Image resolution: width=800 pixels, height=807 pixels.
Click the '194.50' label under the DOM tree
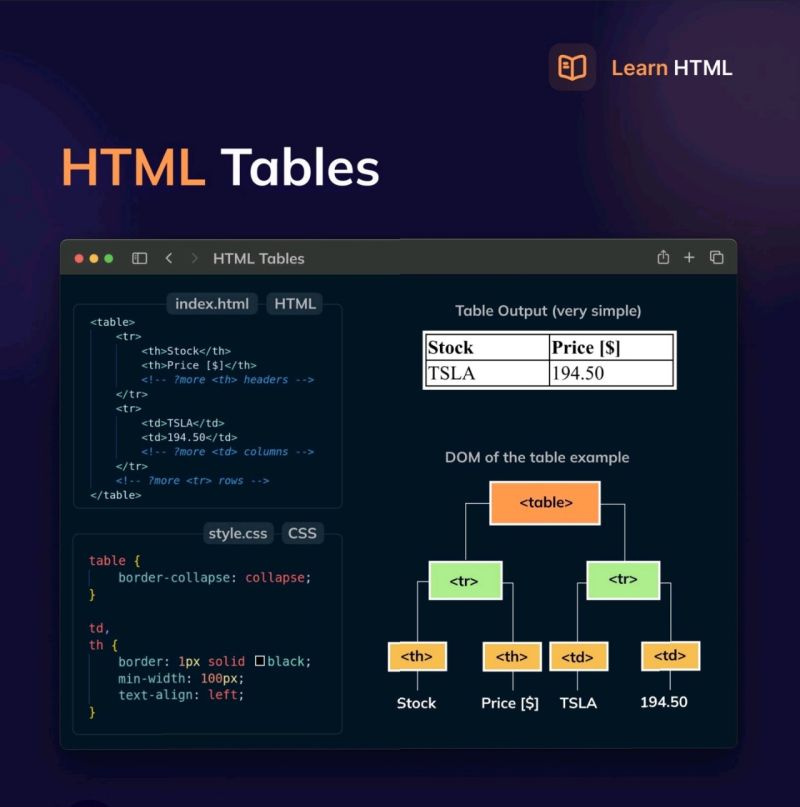(x=664, y=702)
